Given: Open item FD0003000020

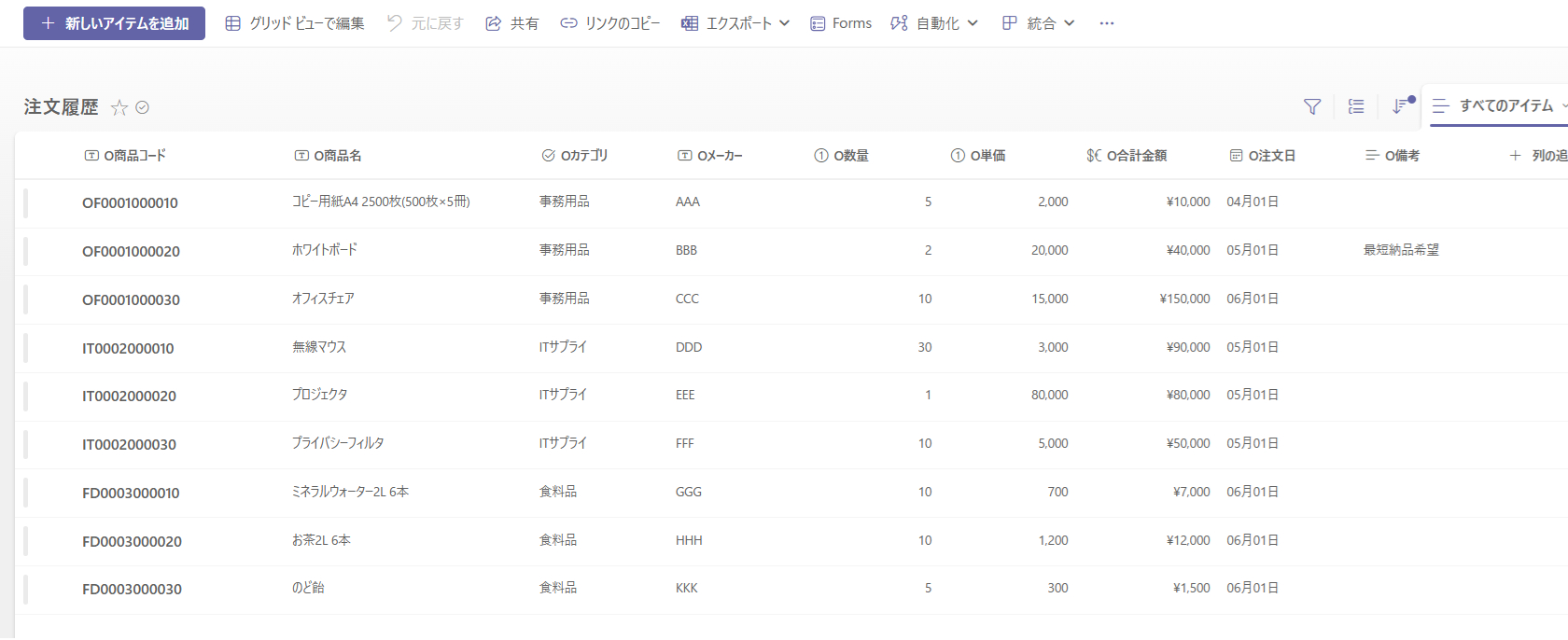Looking at the screenshot, I should coord(132,542).
